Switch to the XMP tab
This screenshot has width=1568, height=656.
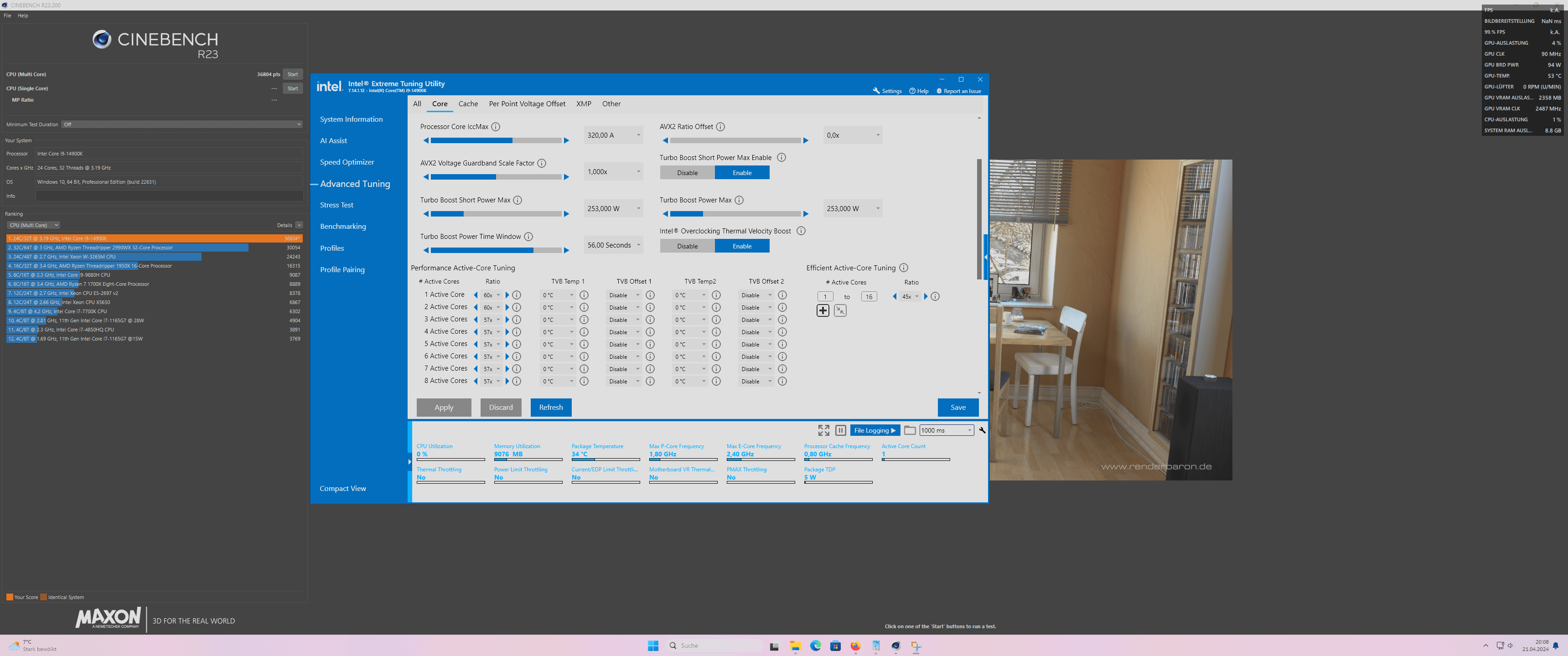[x=584, y=104]
